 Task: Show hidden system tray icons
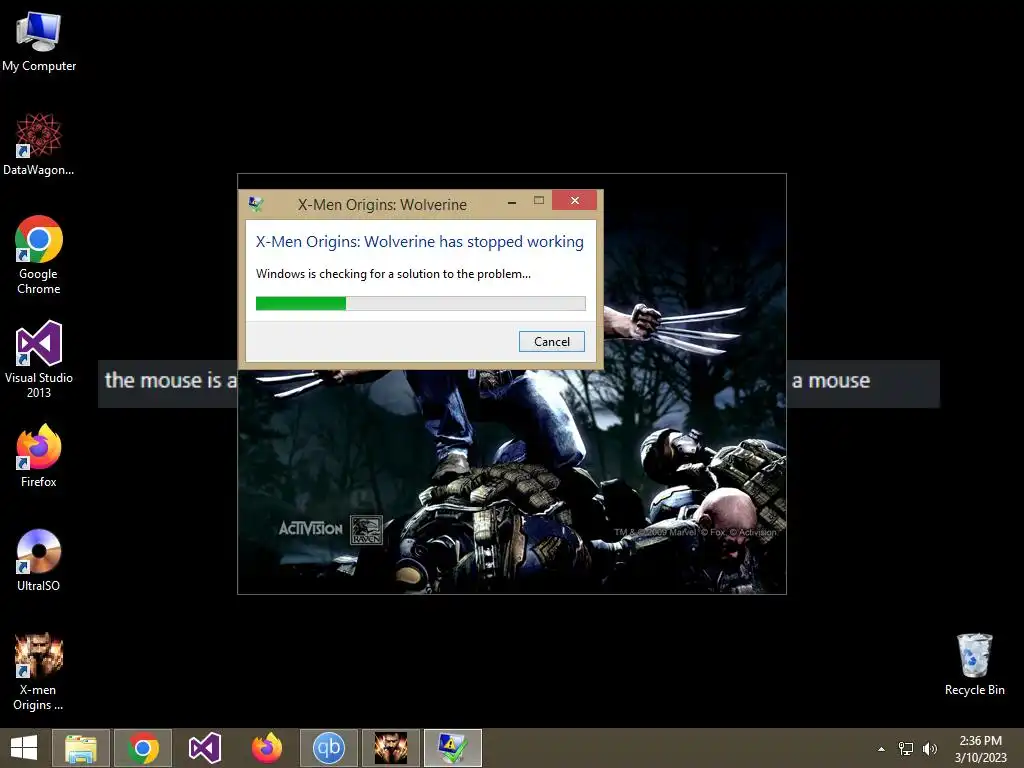pyautogui.click(x=881, y=749)
